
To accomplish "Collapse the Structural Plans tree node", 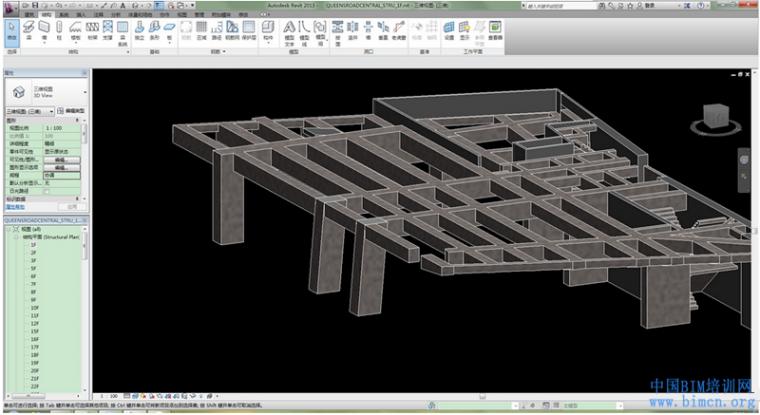I will click(x=18, y=236).
